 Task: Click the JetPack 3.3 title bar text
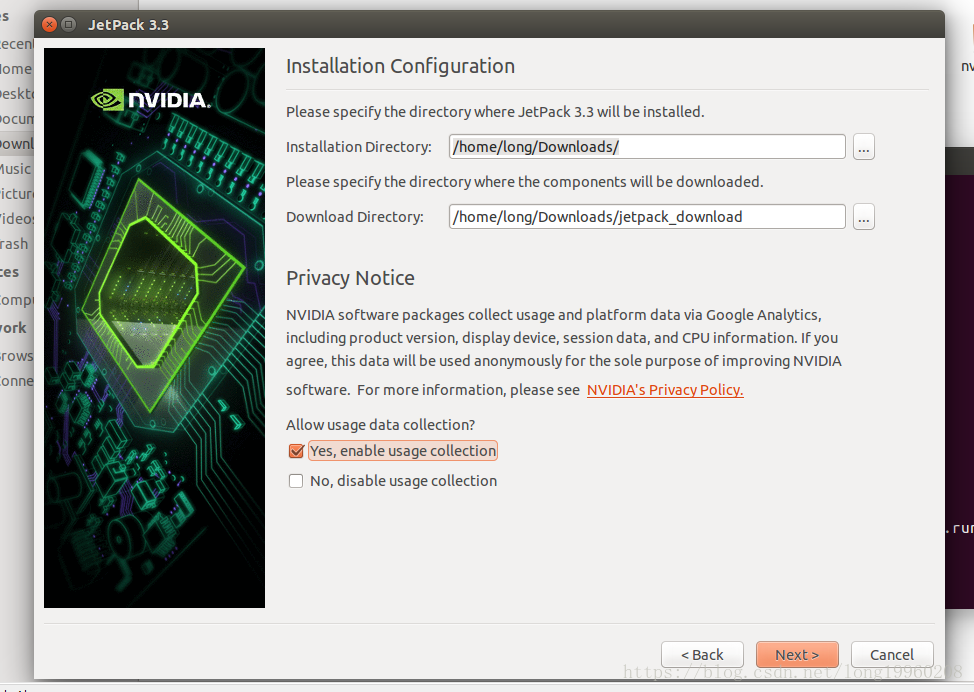(x=129, y=25)
